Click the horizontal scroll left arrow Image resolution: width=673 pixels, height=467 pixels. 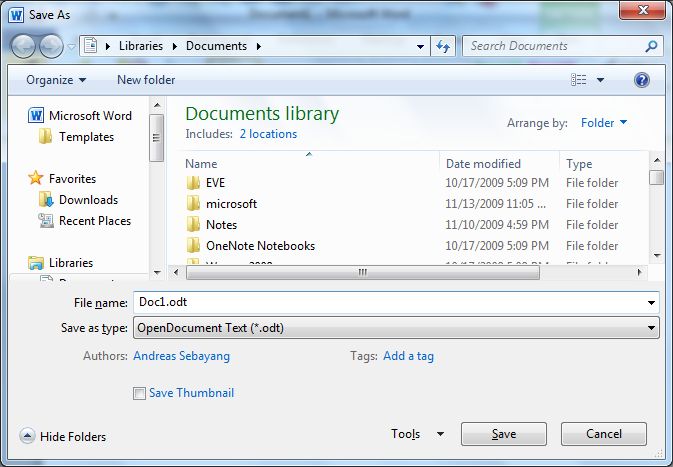click(x=176, y=272)
